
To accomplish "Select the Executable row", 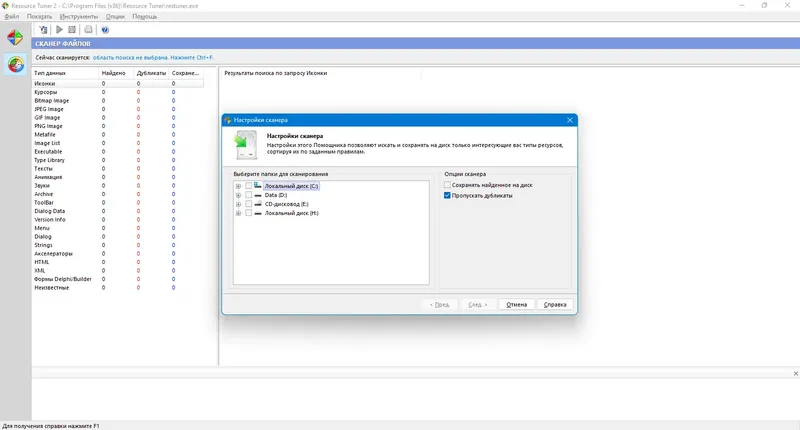I will 117,151.
